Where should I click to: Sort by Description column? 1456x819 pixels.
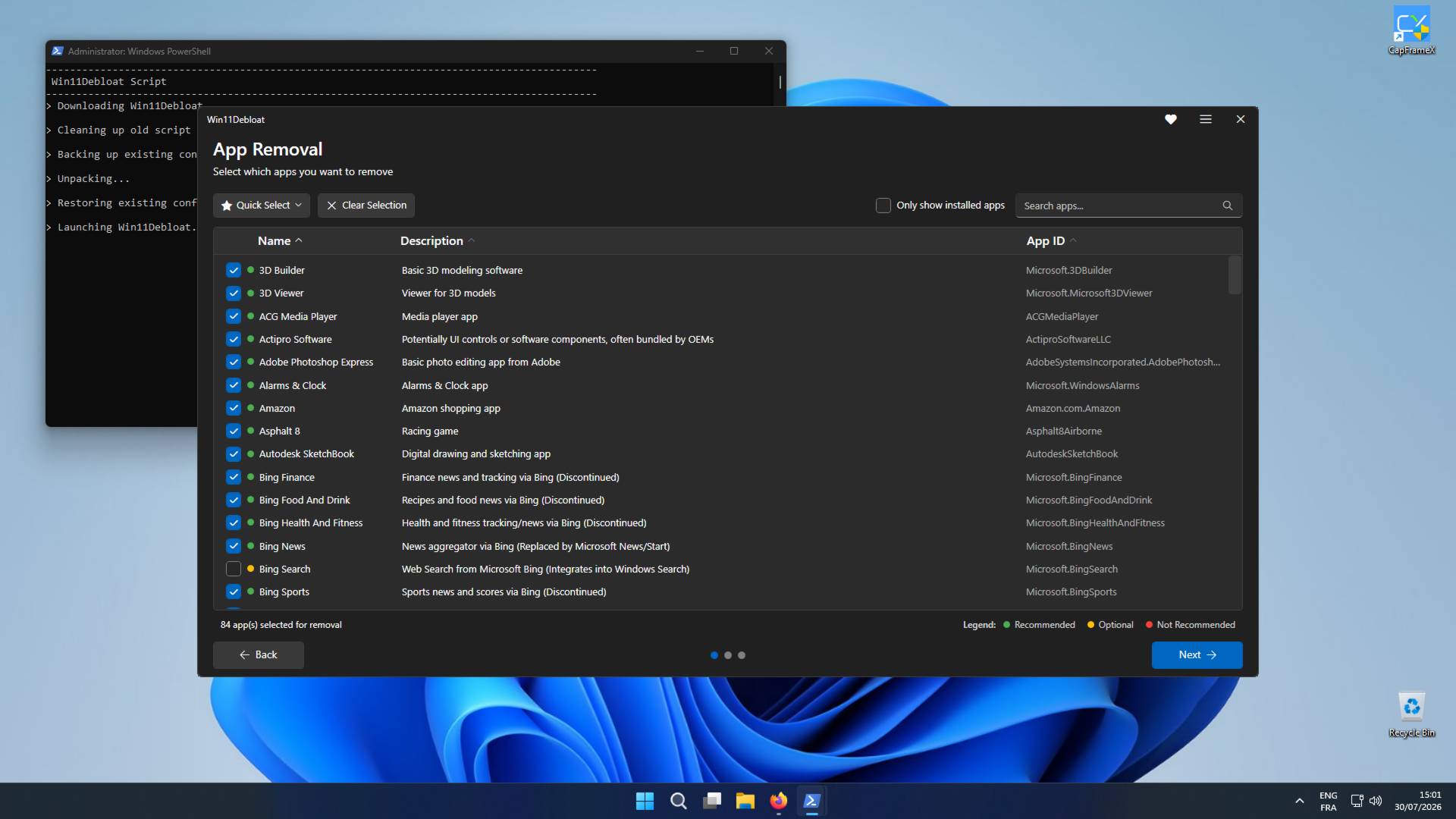(x=438, y=240)
